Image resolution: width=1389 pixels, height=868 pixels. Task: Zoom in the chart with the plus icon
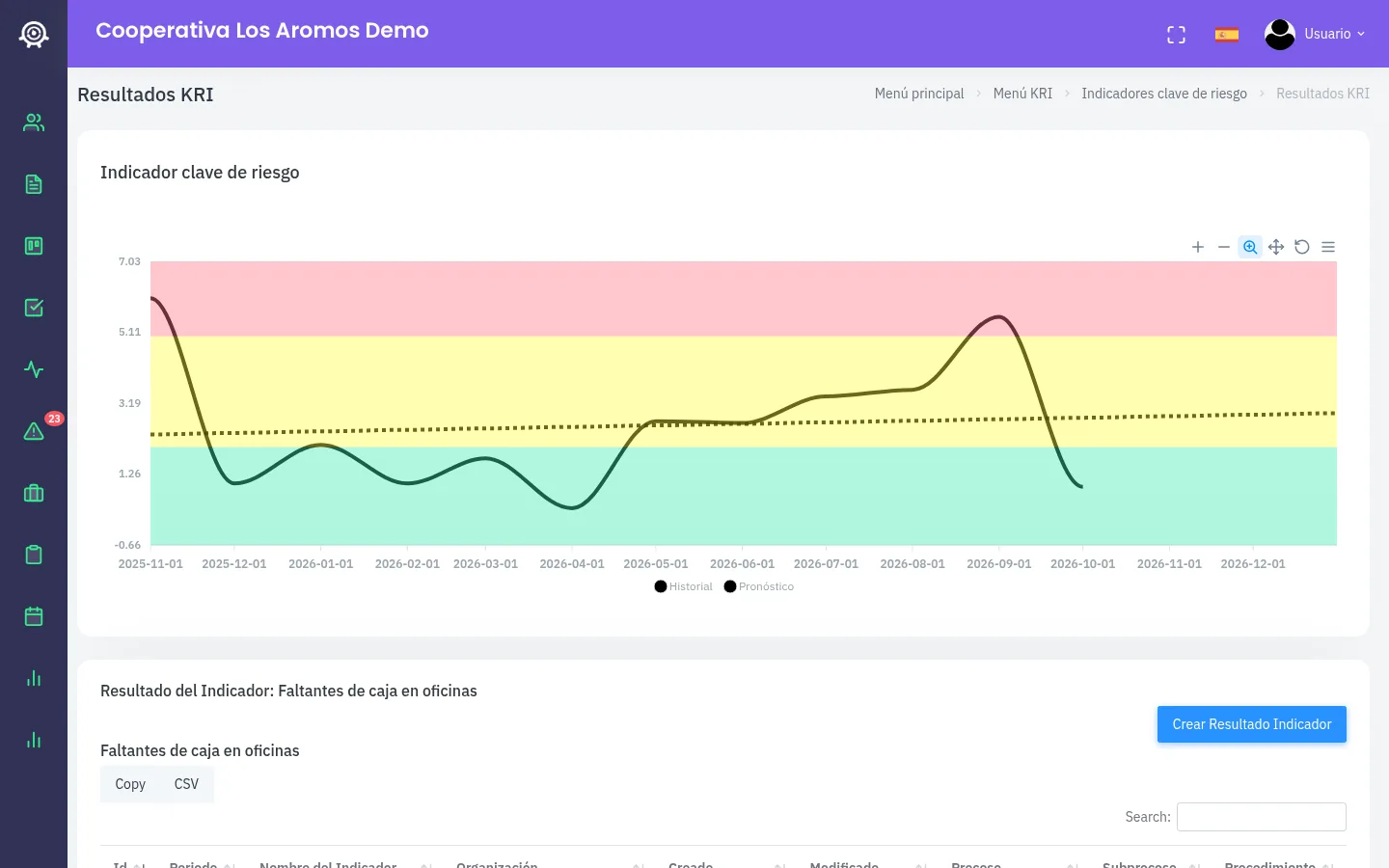pos(1198,247)
